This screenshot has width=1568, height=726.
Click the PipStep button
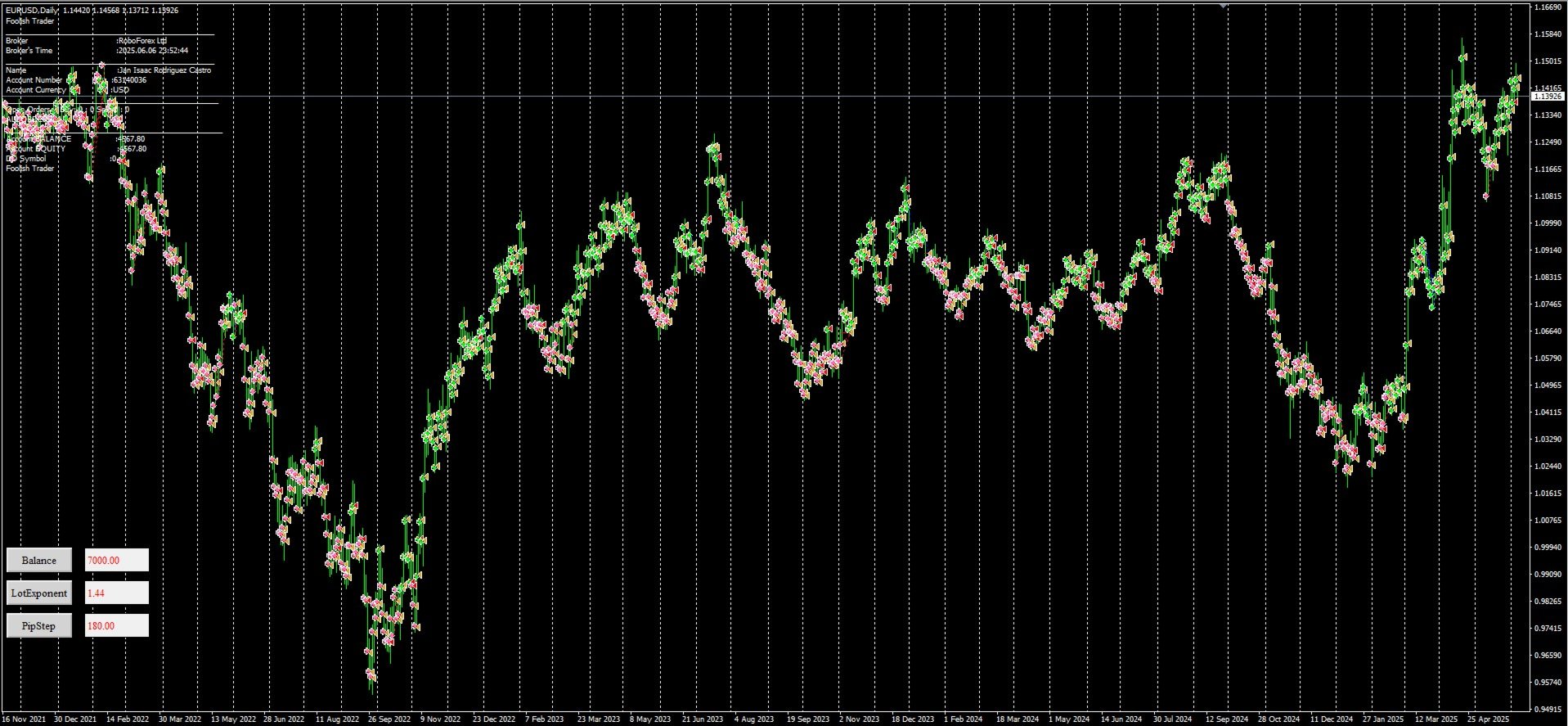click(39, 626)
